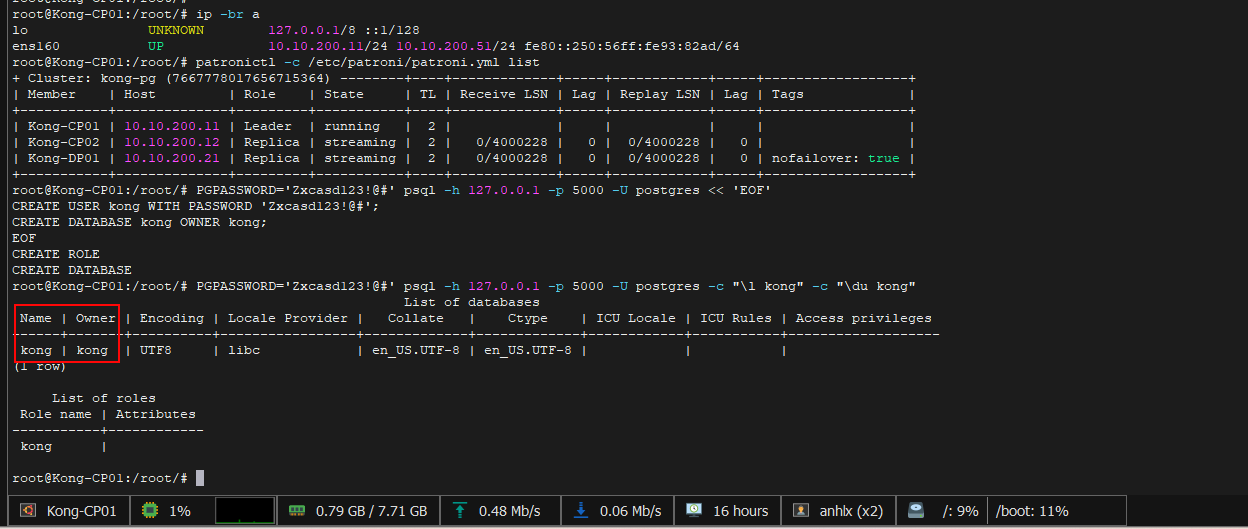Click the Receive LSN 0/4000228 in Kong-DP01 row
Image resolution: width=1248 pixels, height=529 pixels.
click(x=512, y=158)
